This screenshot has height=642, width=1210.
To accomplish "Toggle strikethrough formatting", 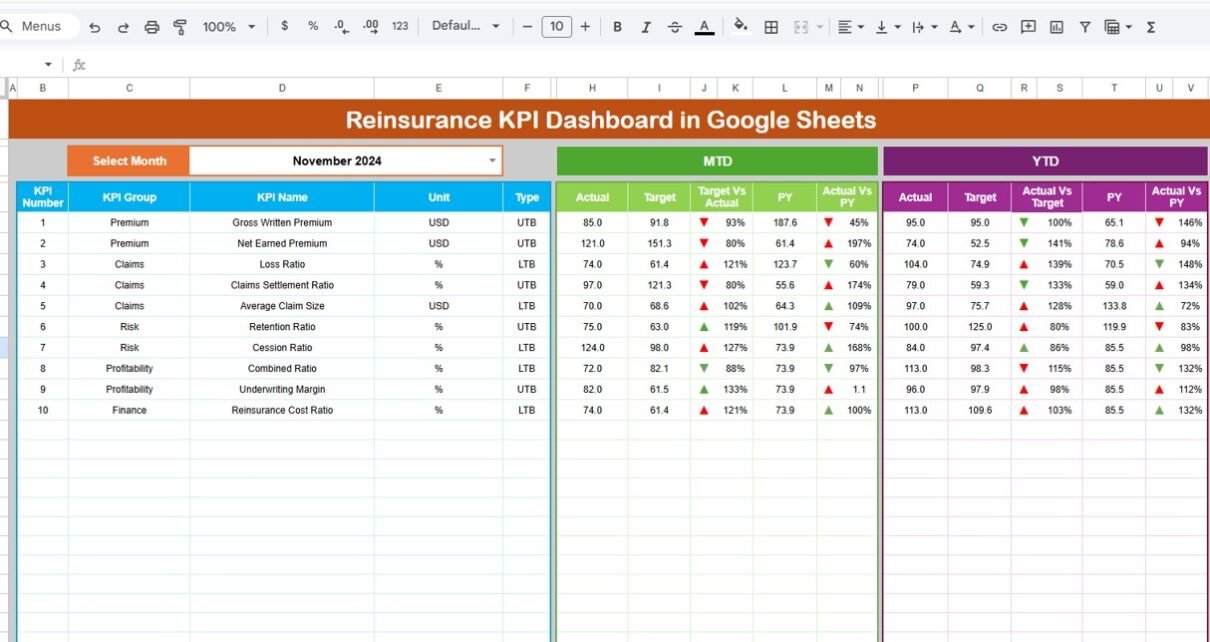I will (x=675, y=27).
